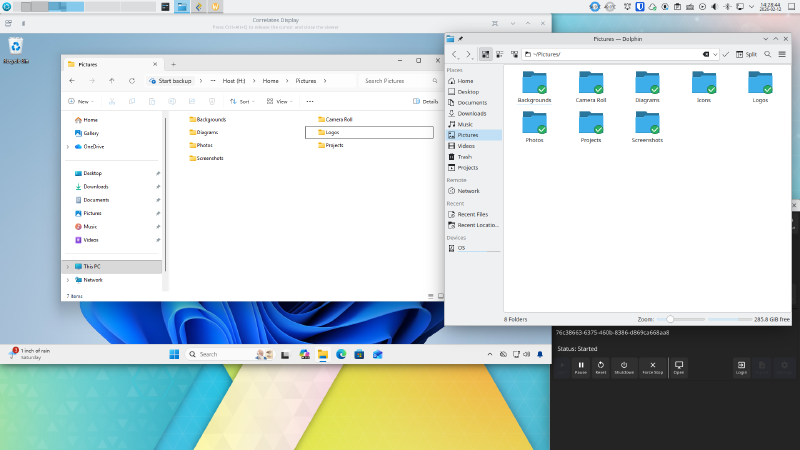Open New dropdown in Explorer toolbar
The image size is (800, 450).
point(81,102)
